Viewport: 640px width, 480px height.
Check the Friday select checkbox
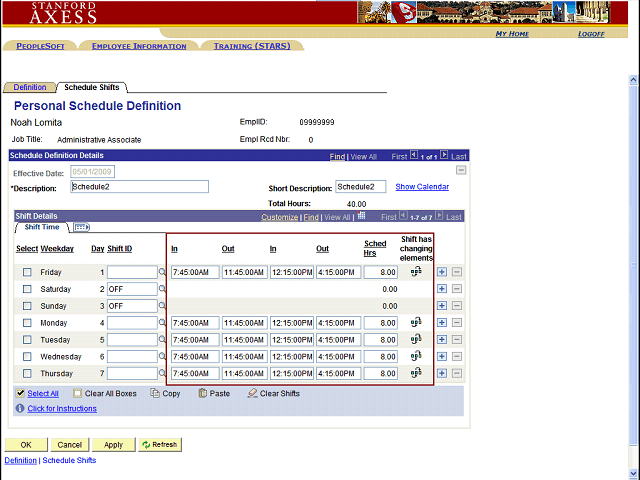[27, 272]
